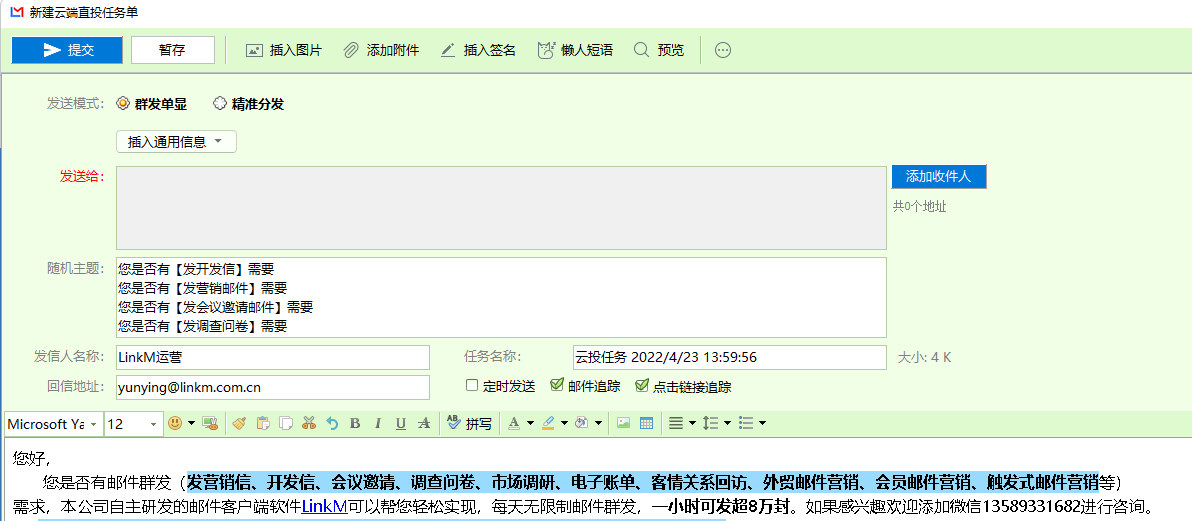Click 插入签名 insert signature toolbar item

[478, 50]
